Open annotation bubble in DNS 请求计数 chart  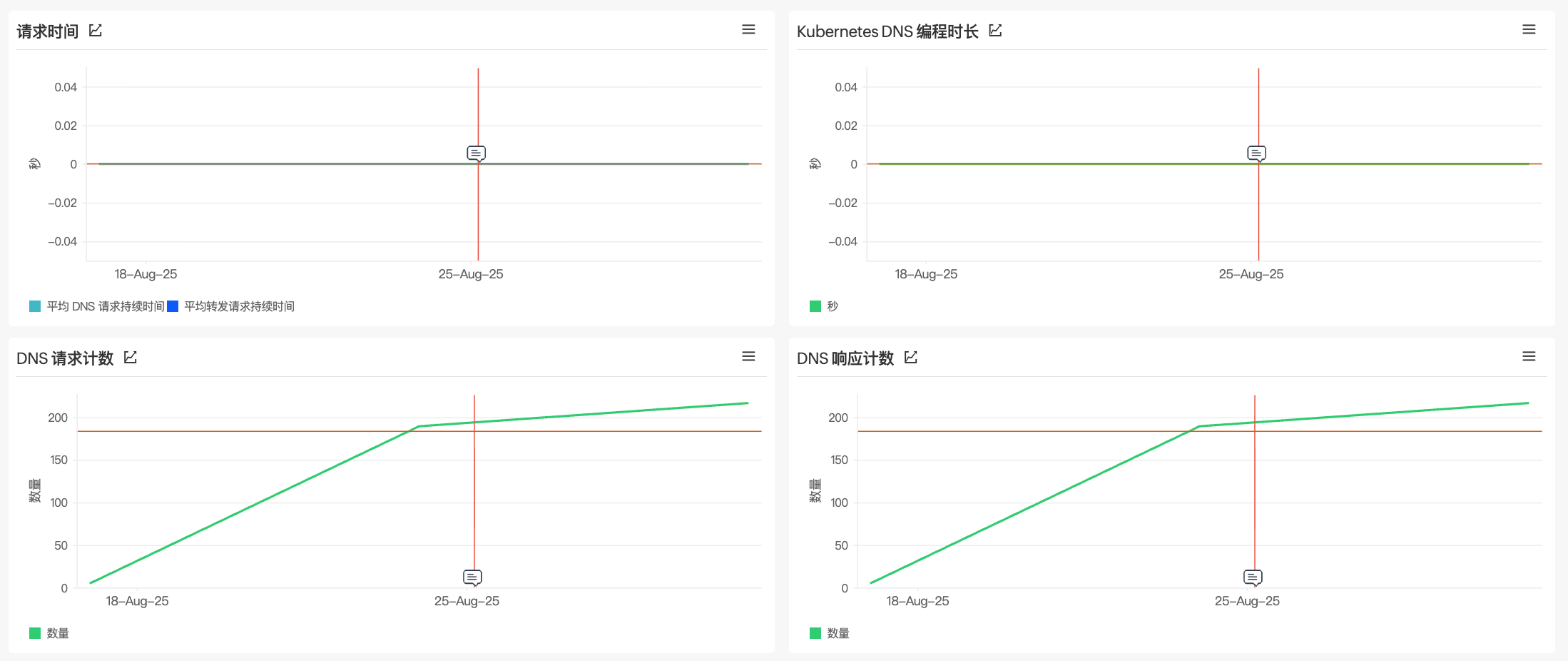coord(472,577)
